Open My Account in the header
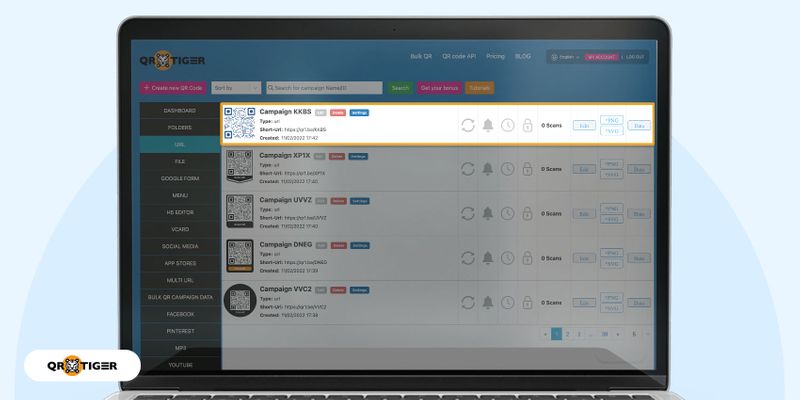 [x=602, y=57]
